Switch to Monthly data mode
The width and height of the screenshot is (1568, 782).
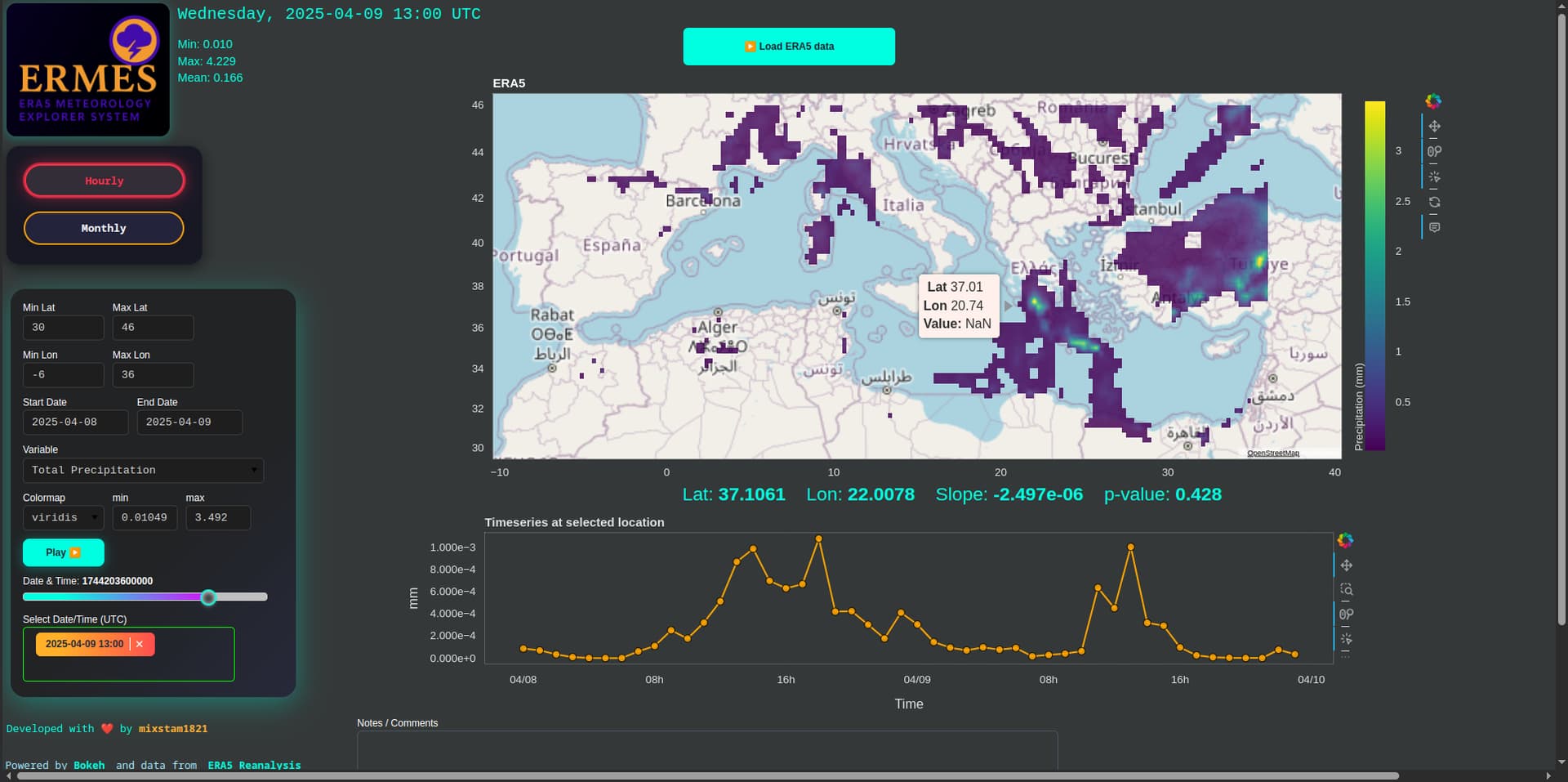tap(104, 228)
